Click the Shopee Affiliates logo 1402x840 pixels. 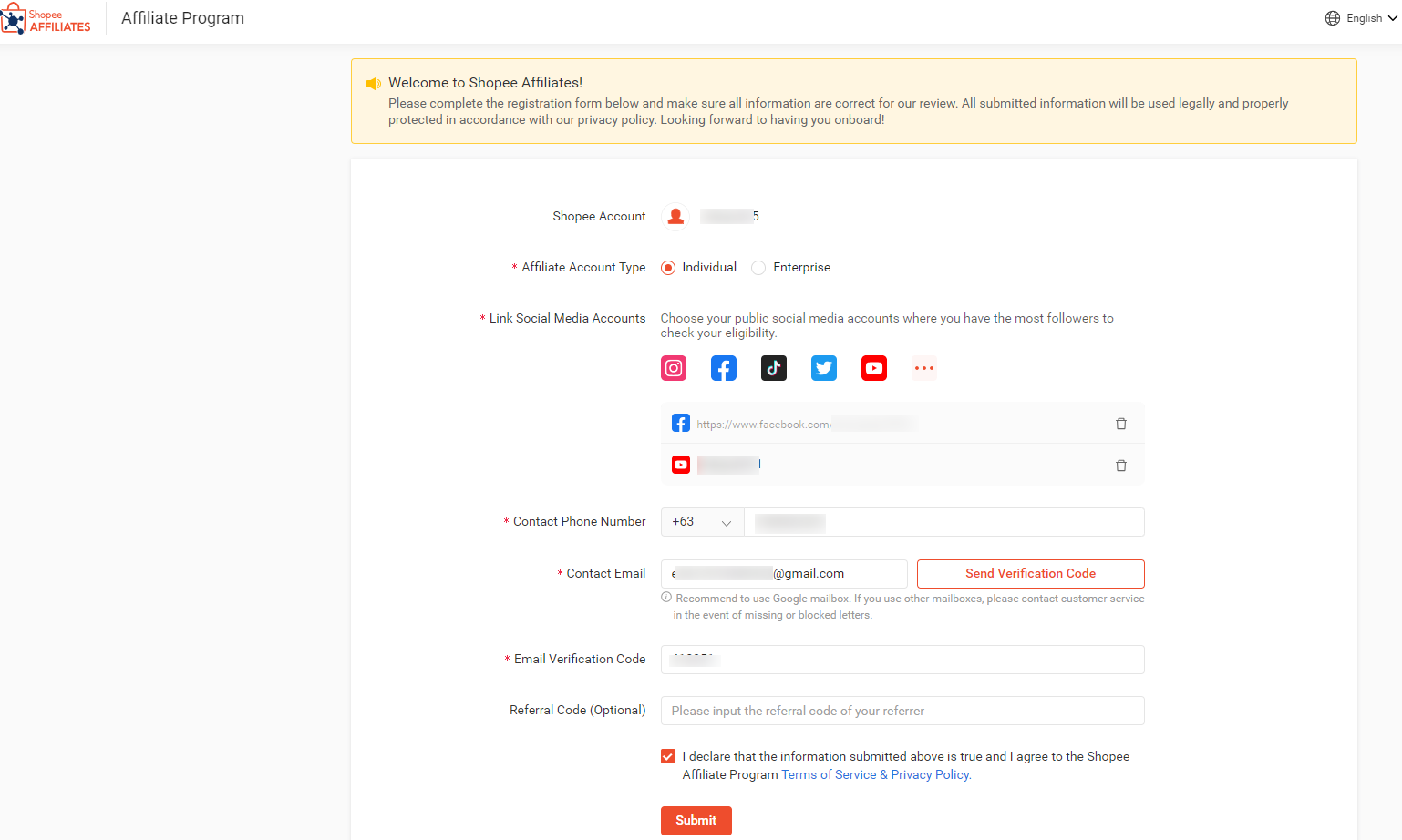[x=46, y=18]
